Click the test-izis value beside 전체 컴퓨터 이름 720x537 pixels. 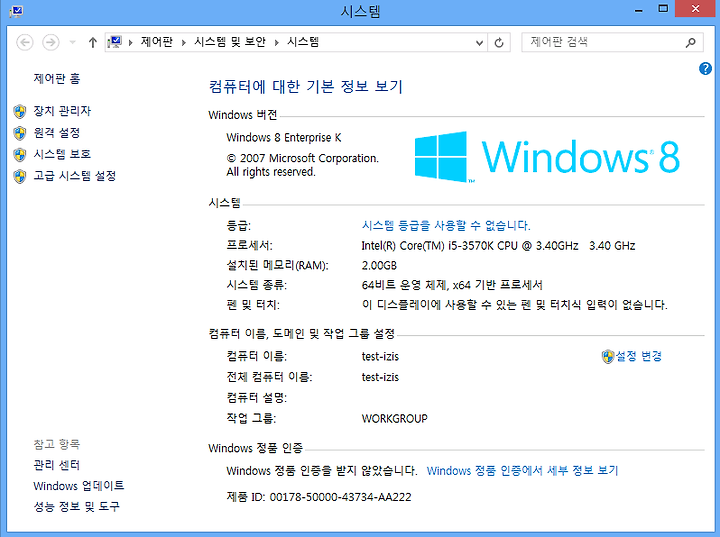[x=380, y=377]
